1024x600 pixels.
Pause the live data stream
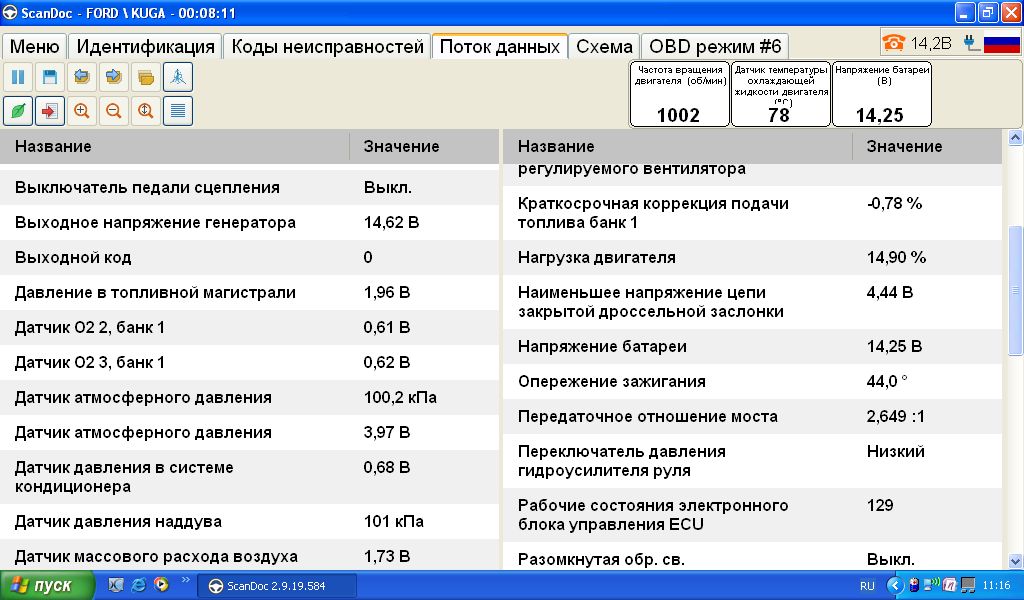coord(18,77)
